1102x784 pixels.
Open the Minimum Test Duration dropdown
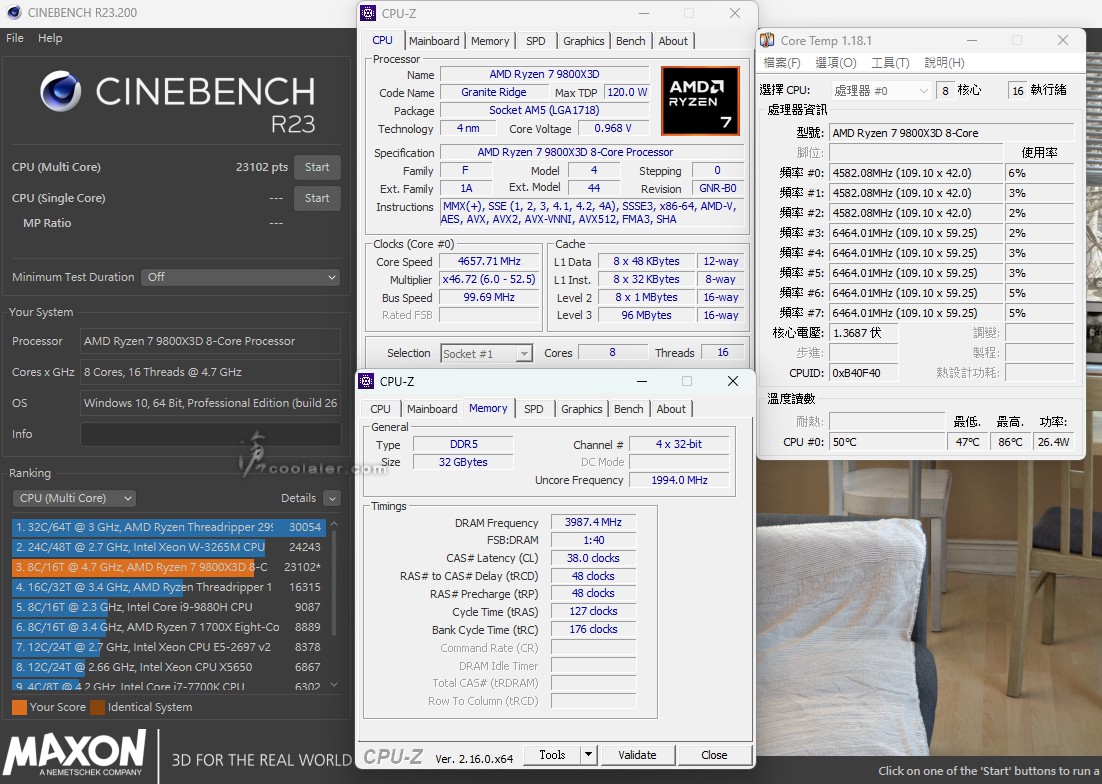pyautogui.click(x=240, y=277)
